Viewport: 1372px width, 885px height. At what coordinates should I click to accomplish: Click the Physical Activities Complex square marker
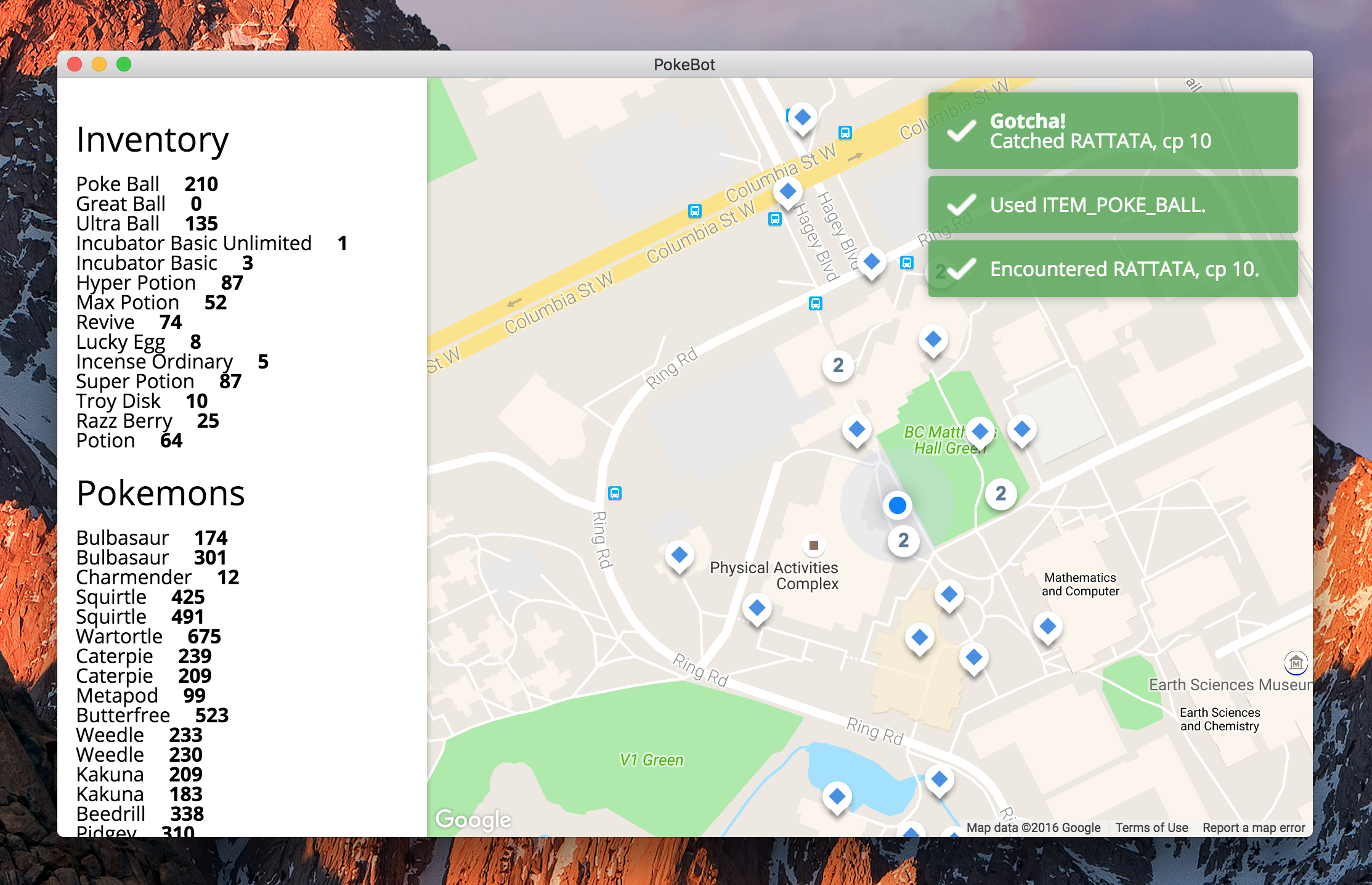point(813,545)
